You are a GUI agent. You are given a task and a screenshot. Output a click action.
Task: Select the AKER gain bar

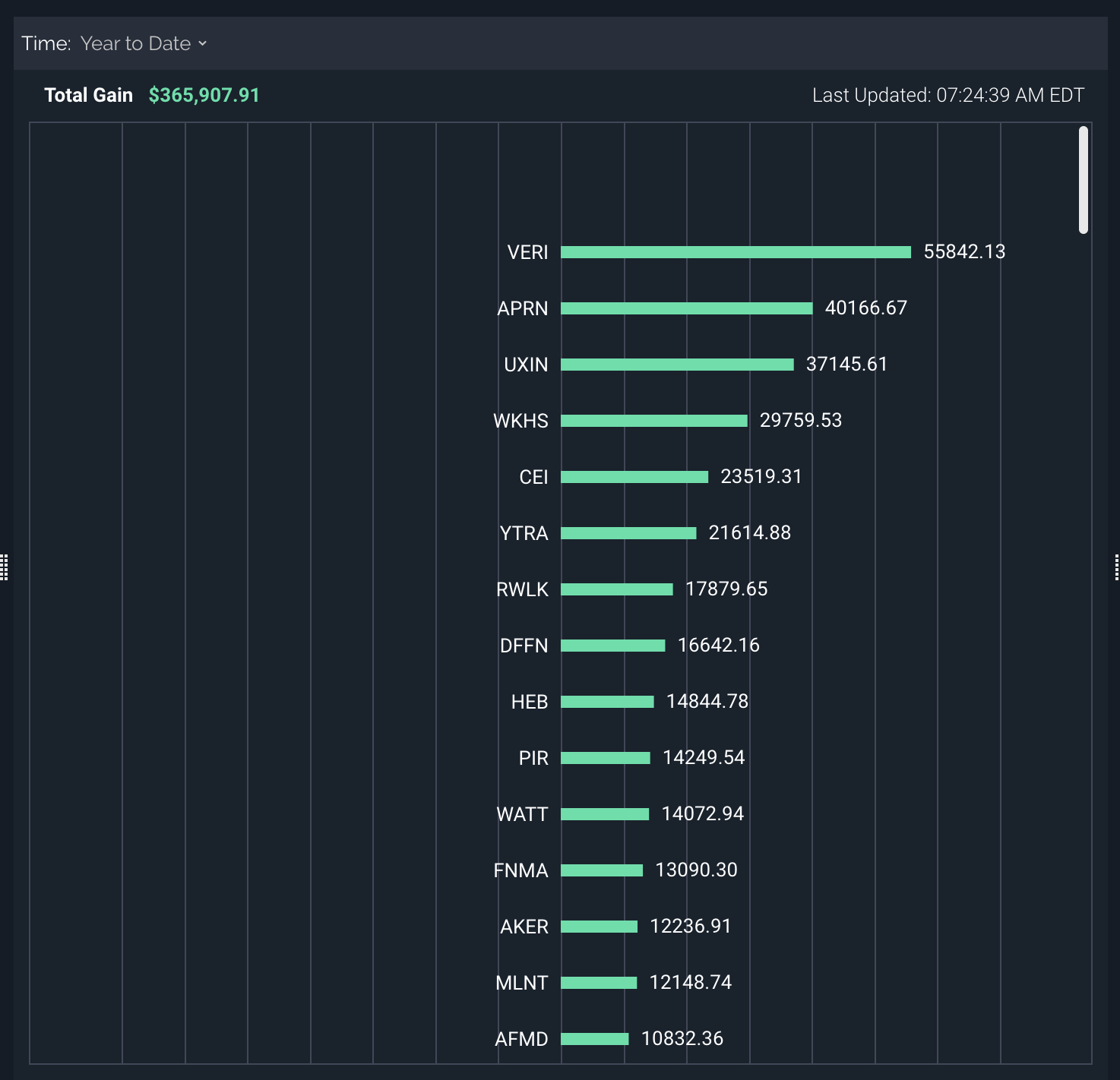pyautogui.click(x=599, y=927)
